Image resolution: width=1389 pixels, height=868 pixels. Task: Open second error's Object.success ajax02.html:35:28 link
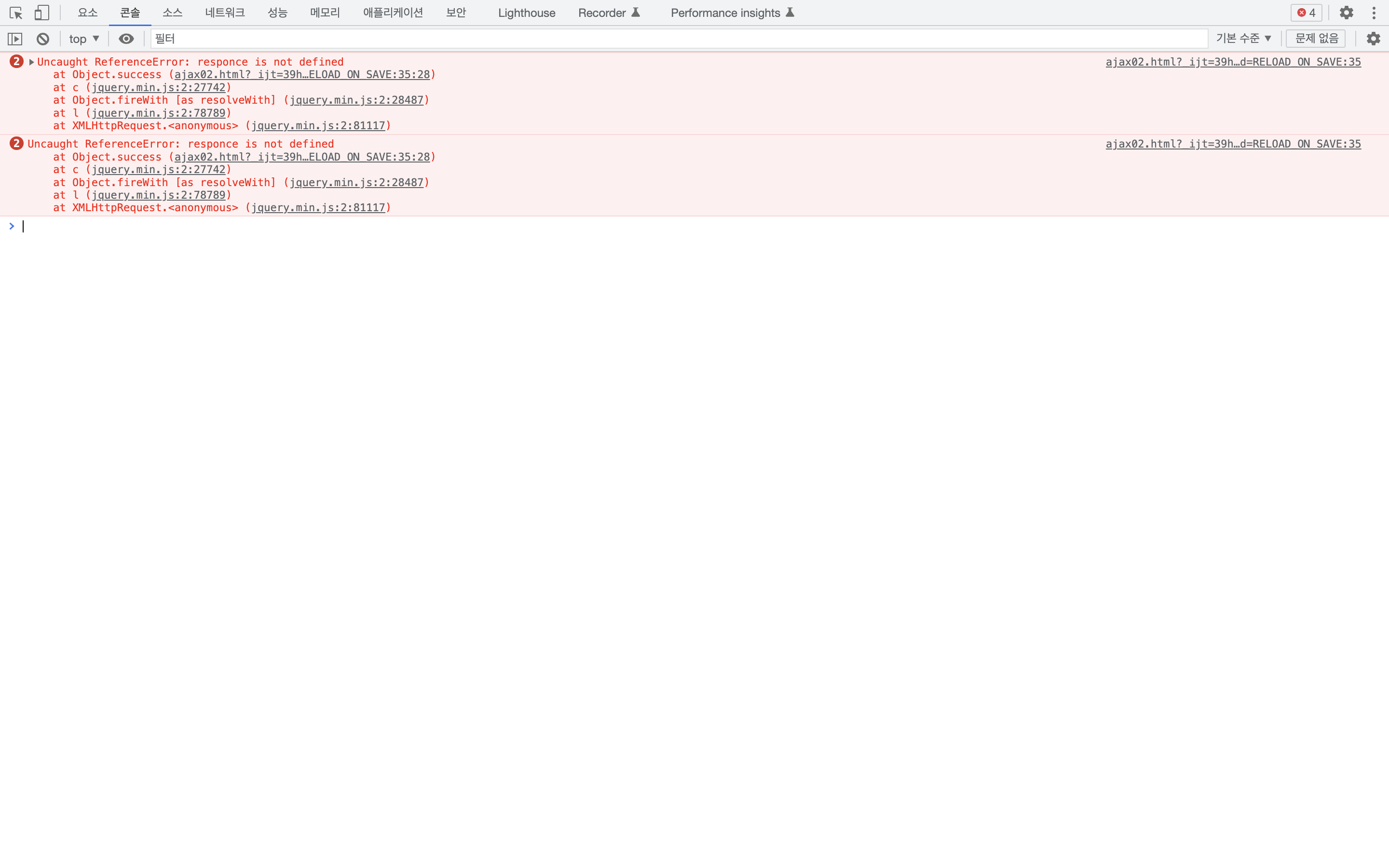click(302, 157)
